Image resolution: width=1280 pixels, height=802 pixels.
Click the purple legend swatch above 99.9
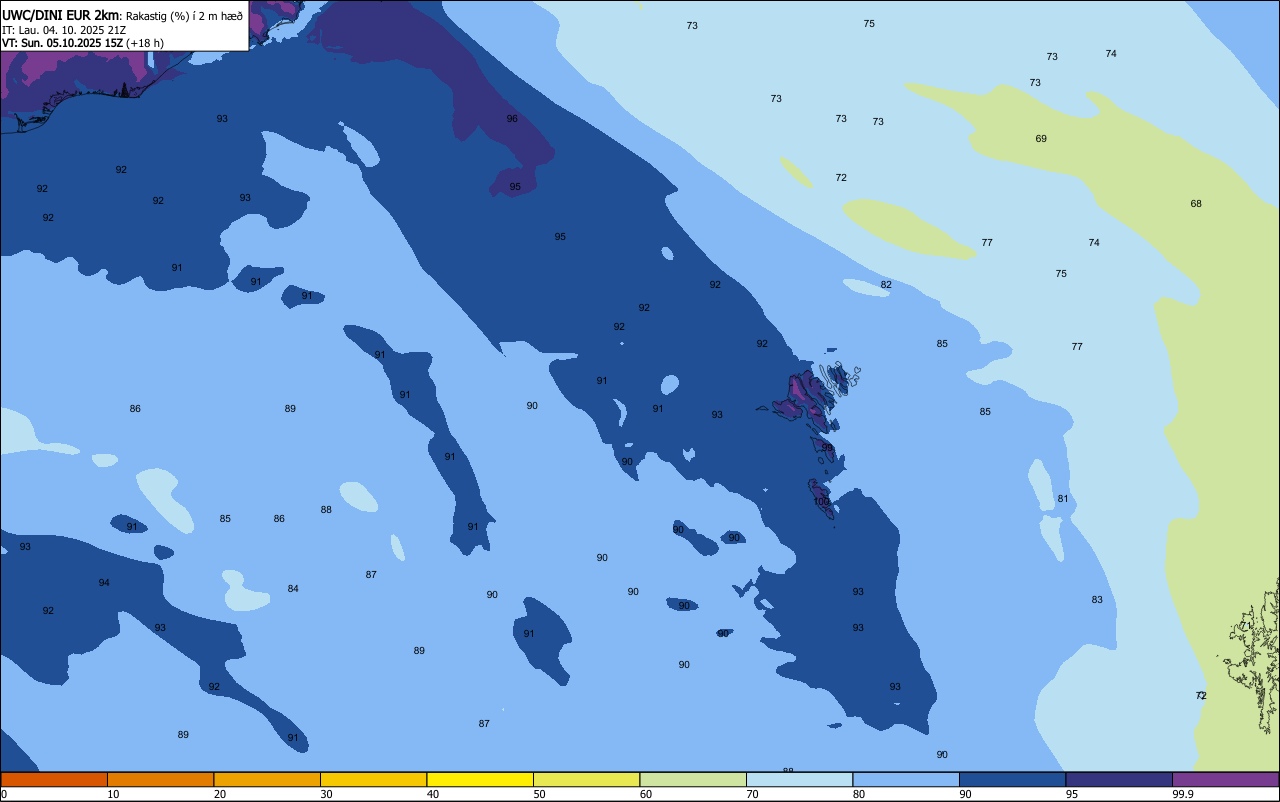(x=1225, y=779)
